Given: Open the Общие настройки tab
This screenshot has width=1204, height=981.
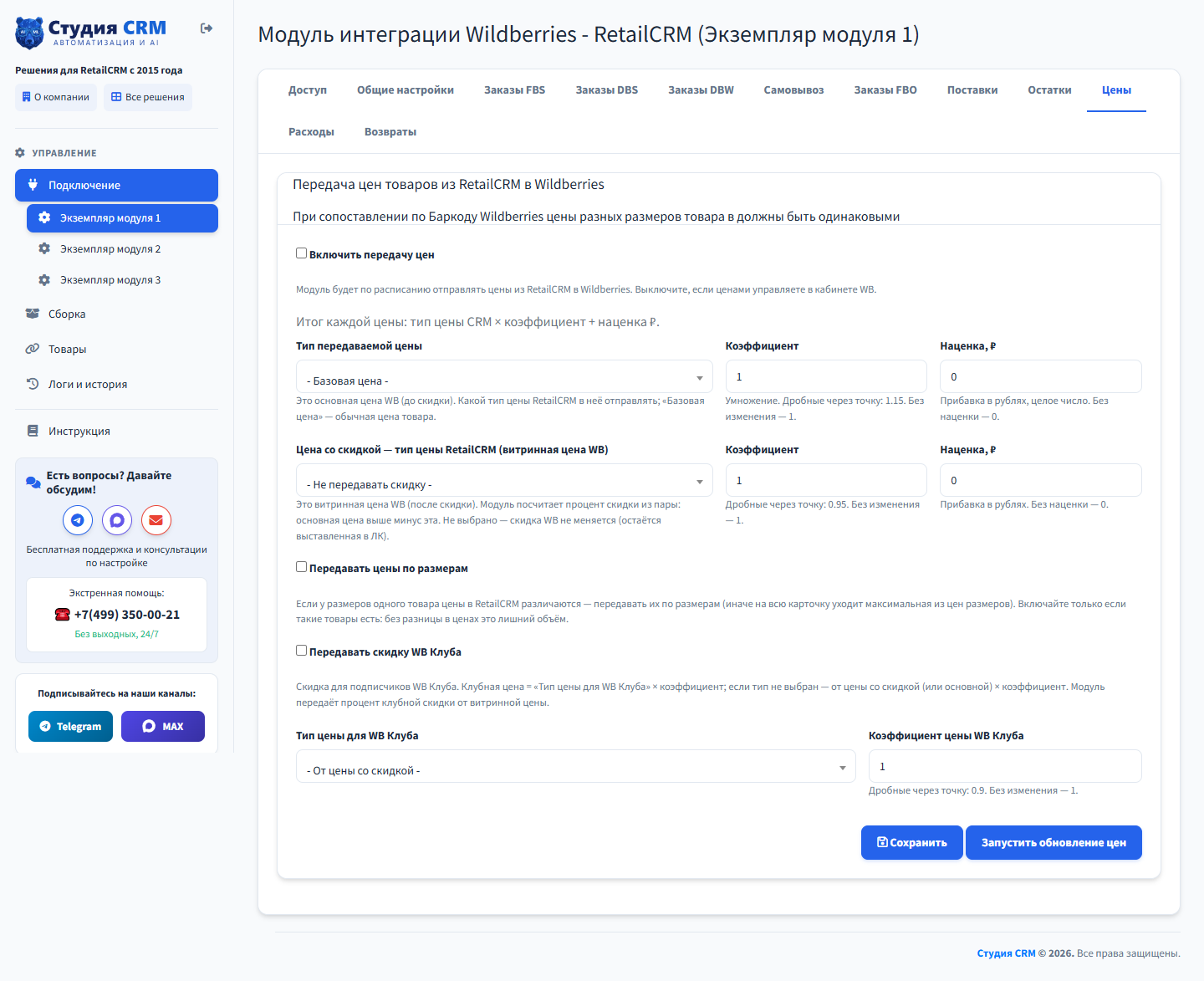Looking at the screenshot, I should 406,90.
